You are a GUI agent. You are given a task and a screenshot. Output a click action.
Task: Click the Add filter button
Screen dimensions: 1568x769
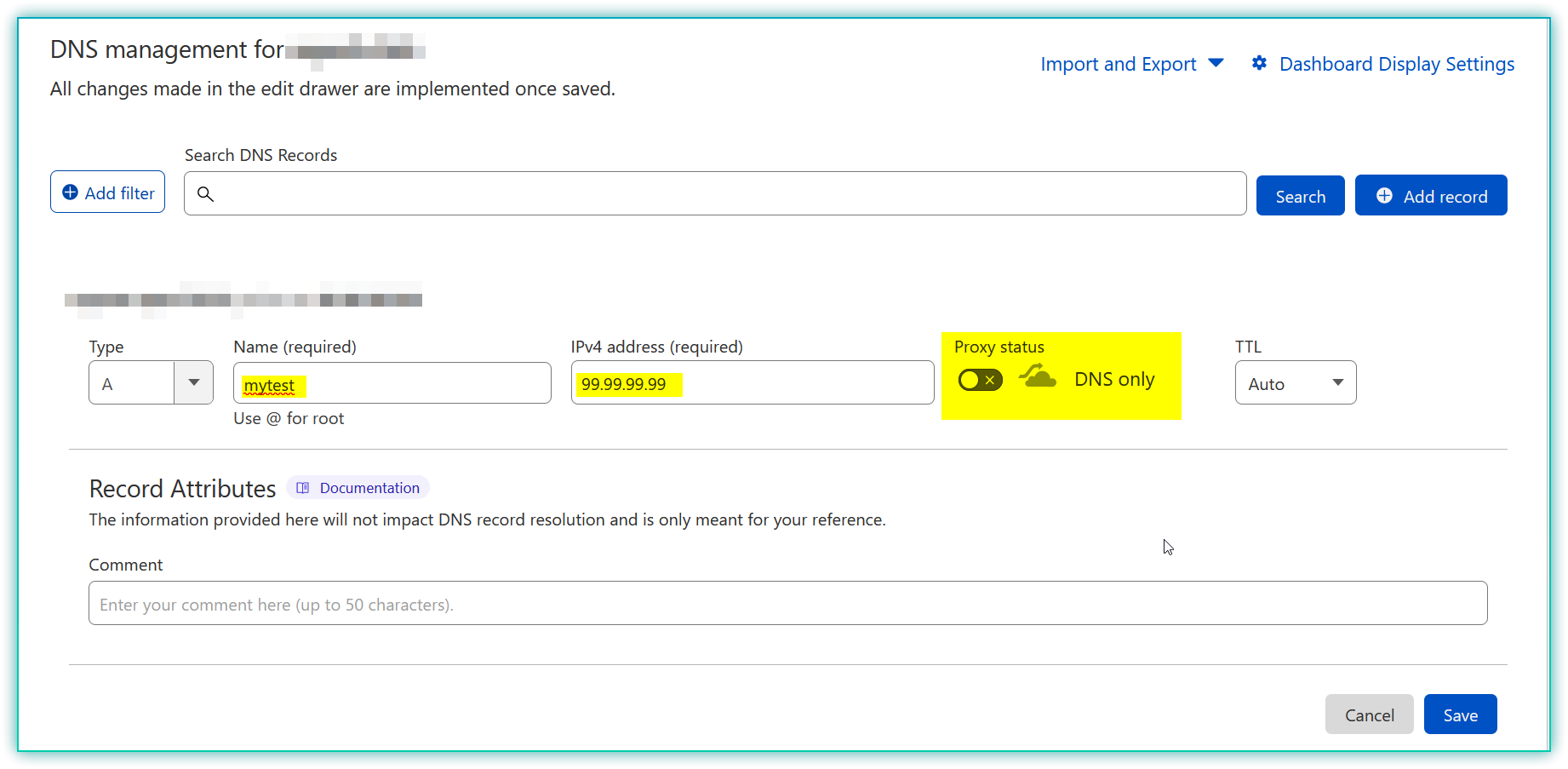point(107,192)
